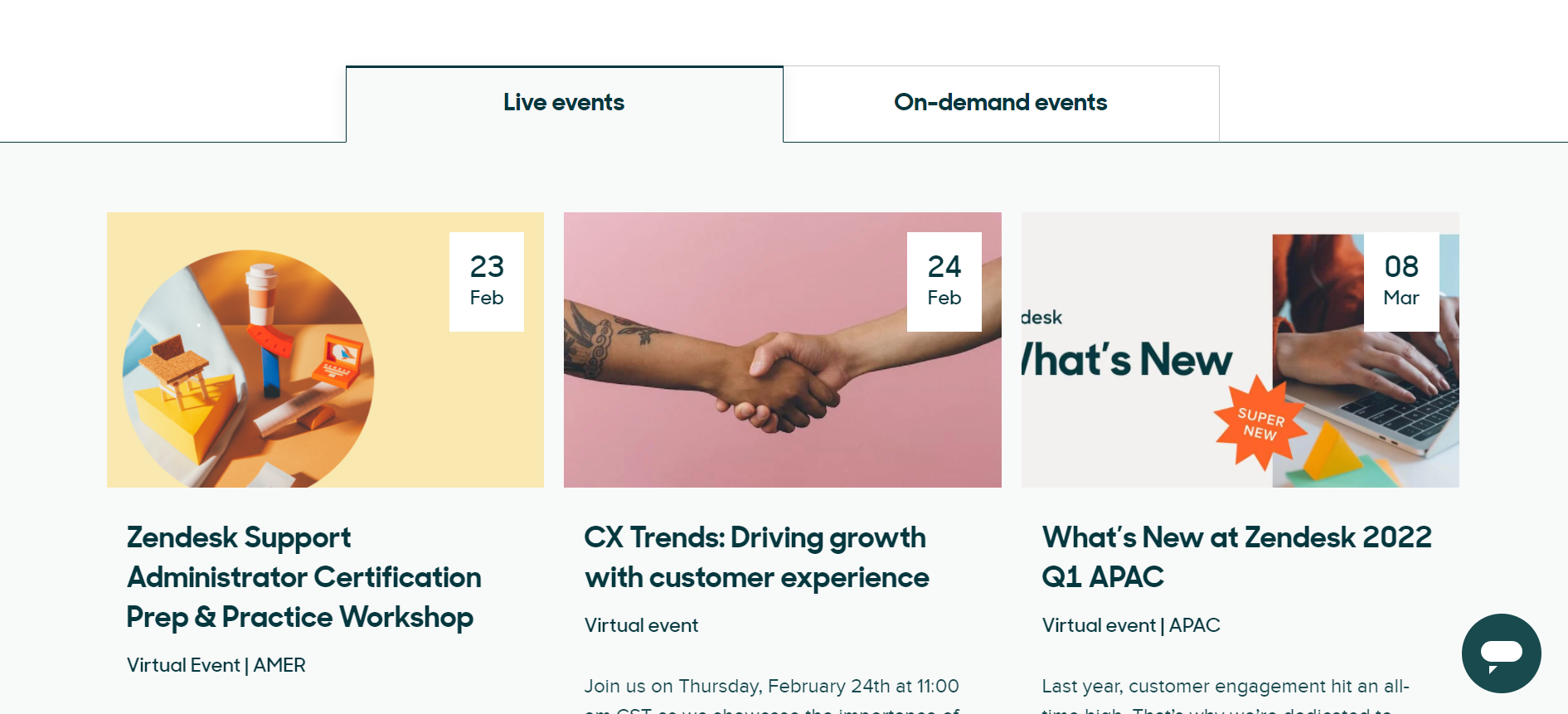Click the "Join us on Thursday" description

tap(771, 687)
